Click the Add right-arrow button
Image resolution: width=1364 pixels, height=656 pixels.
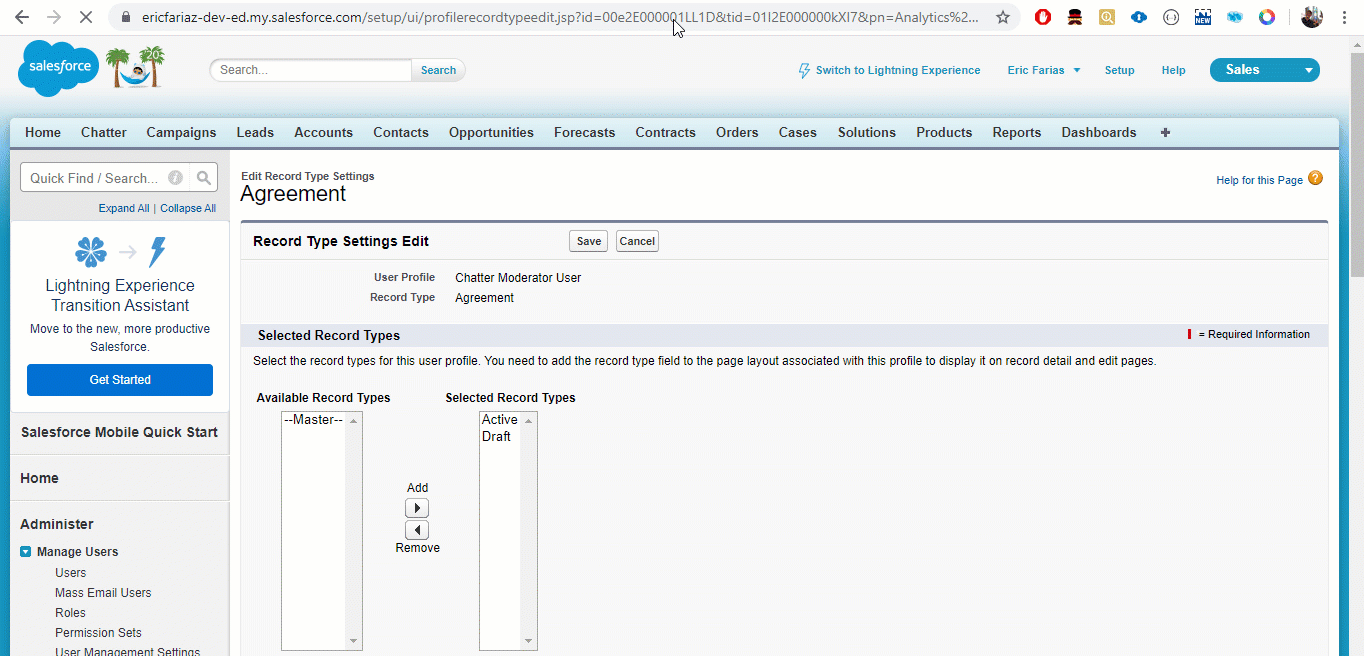click(417, 508)
